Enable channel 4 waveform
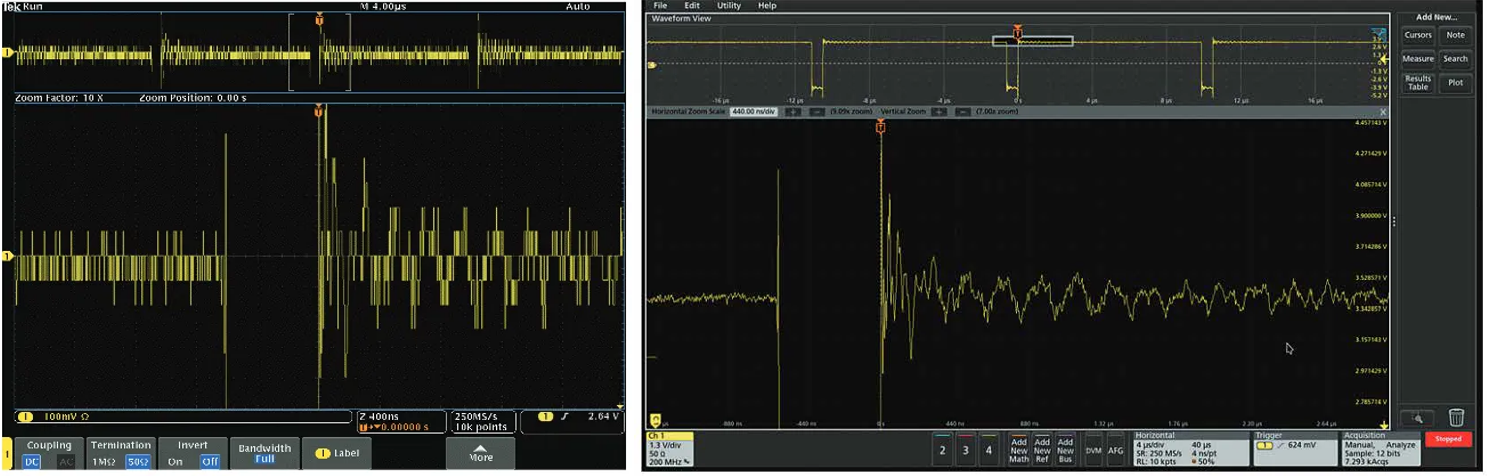 coord(988,450)
